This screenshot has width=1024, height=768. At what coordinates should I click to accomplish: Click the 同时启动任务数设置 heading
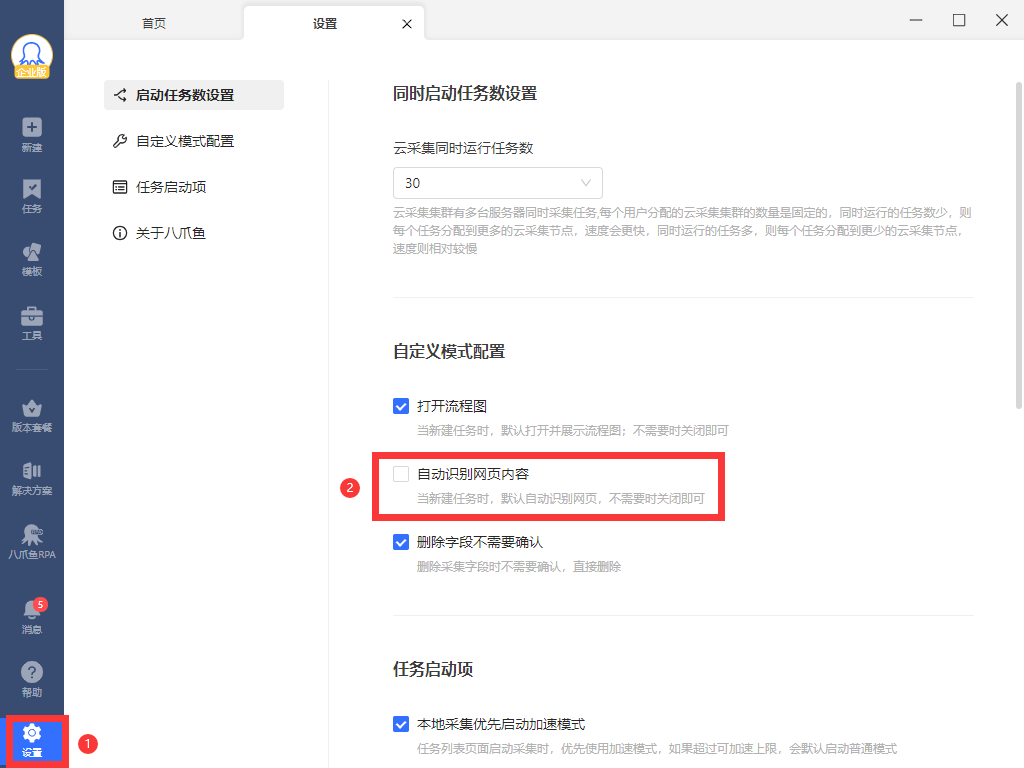coord(465,93)
